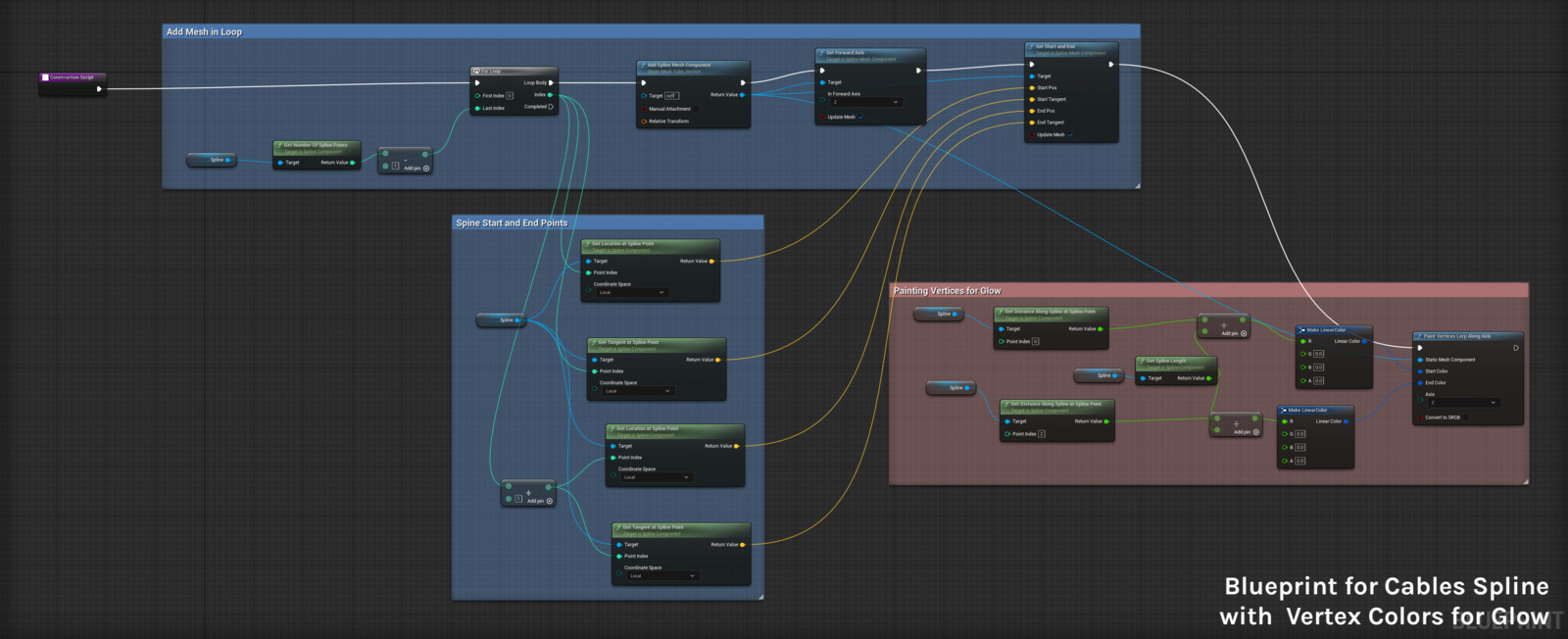
Task: Click Linear Color output pin of upper Make LinearColor
Action: pyautogui.click(x=1365, y=341)
